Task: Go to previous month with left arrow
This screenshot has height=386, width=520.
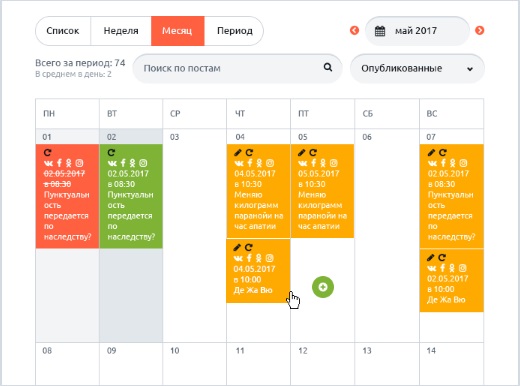Action: [x=354, y=31]
